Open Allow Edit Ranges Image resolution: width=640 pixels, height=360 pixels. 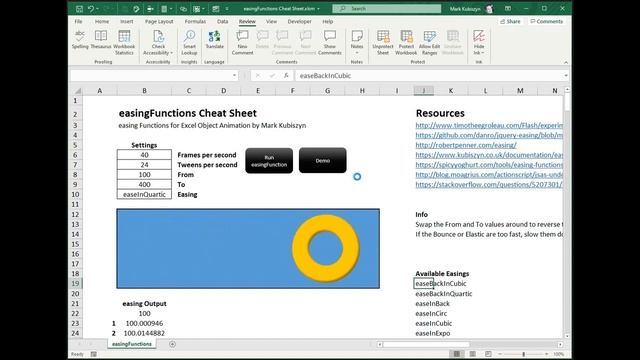[429, 42]
